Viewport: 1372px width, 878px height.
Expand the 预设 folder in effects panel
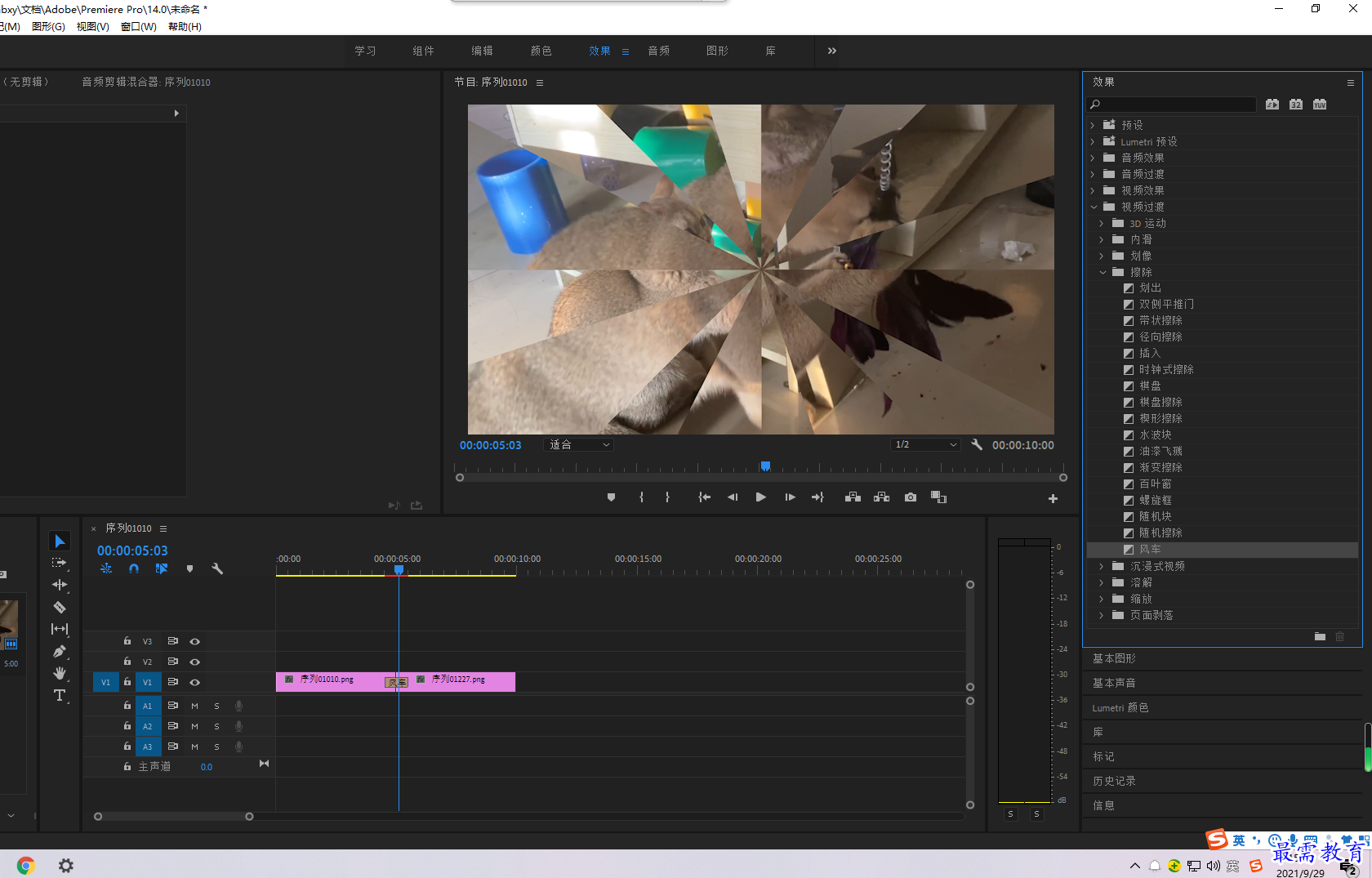[x=1093, y=125]
